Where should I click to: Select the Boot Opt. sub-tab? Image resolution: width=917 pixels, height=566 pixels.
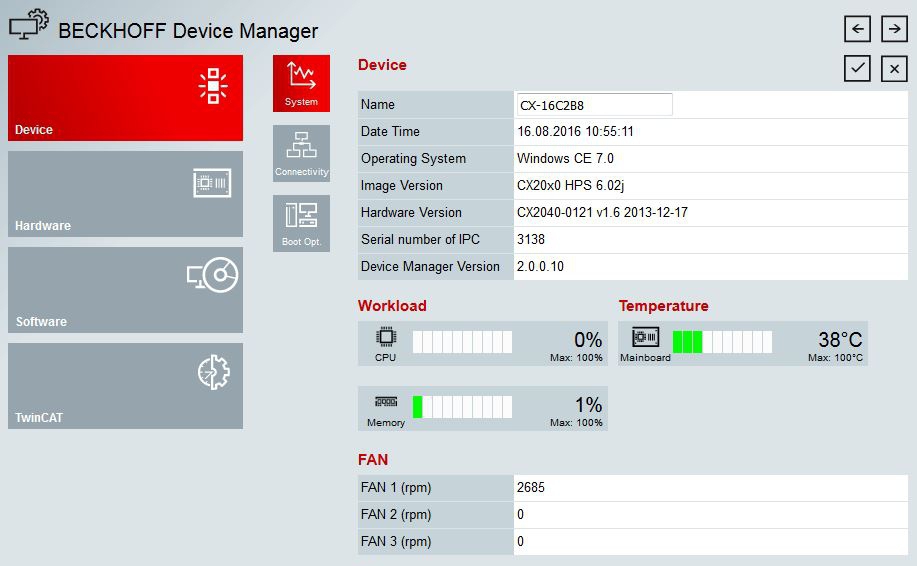pos(301,223)
